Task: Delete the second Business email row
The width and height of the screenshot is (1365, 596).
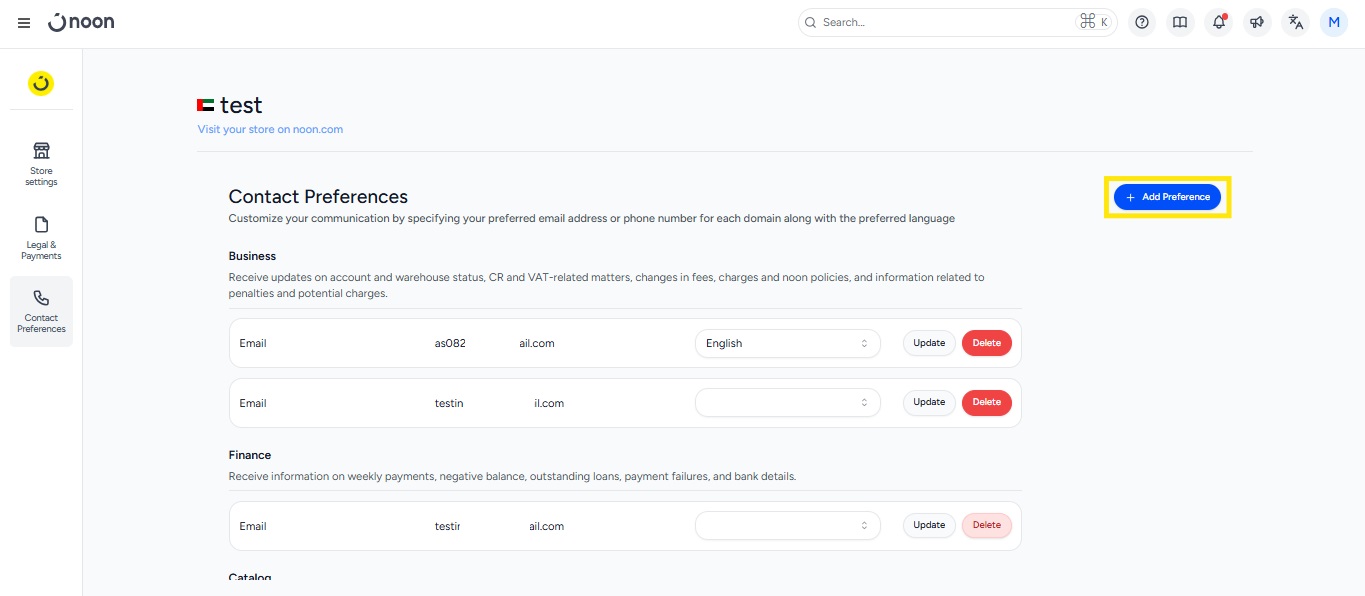Action: pyautogui.click(x=986, y=402)
